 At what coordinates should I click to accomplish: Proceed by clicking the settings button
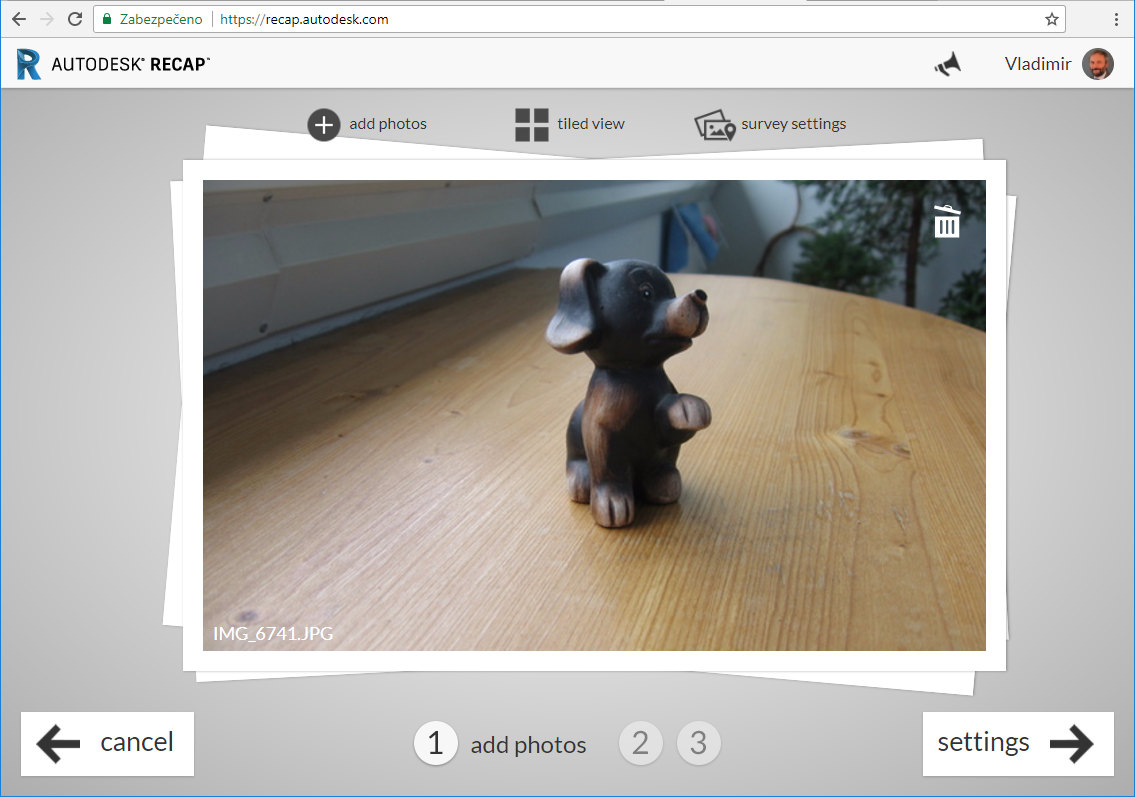point(1018,743)
